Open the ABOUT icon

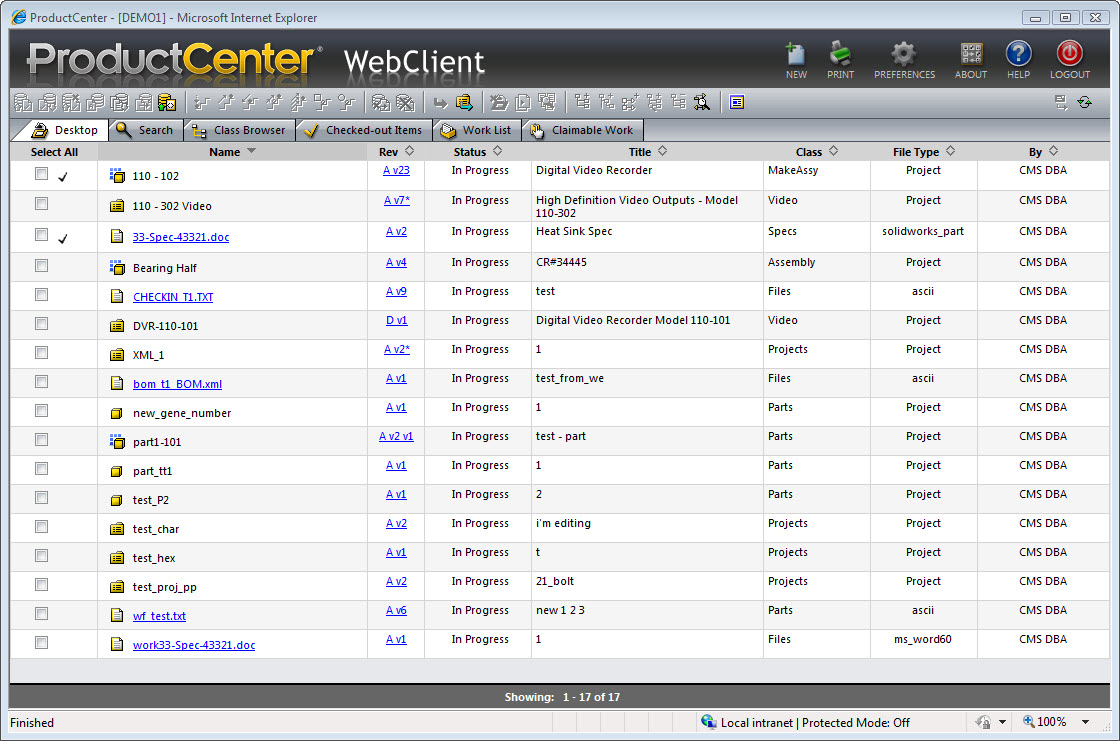pos(971,54)
